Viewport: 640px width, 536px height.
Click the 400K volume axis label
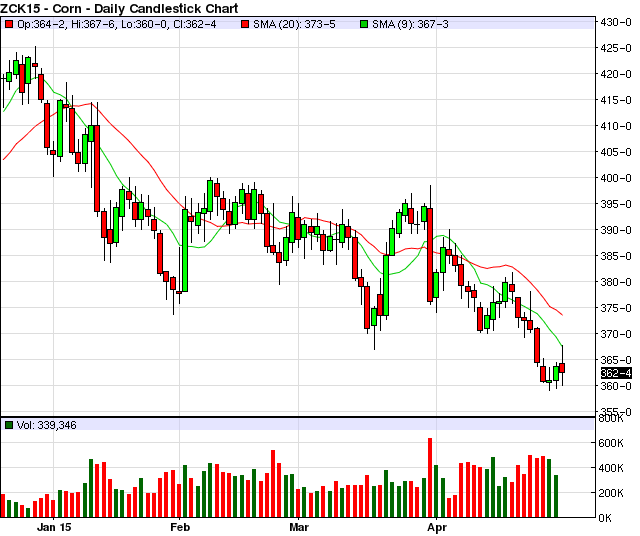[611, 468]
